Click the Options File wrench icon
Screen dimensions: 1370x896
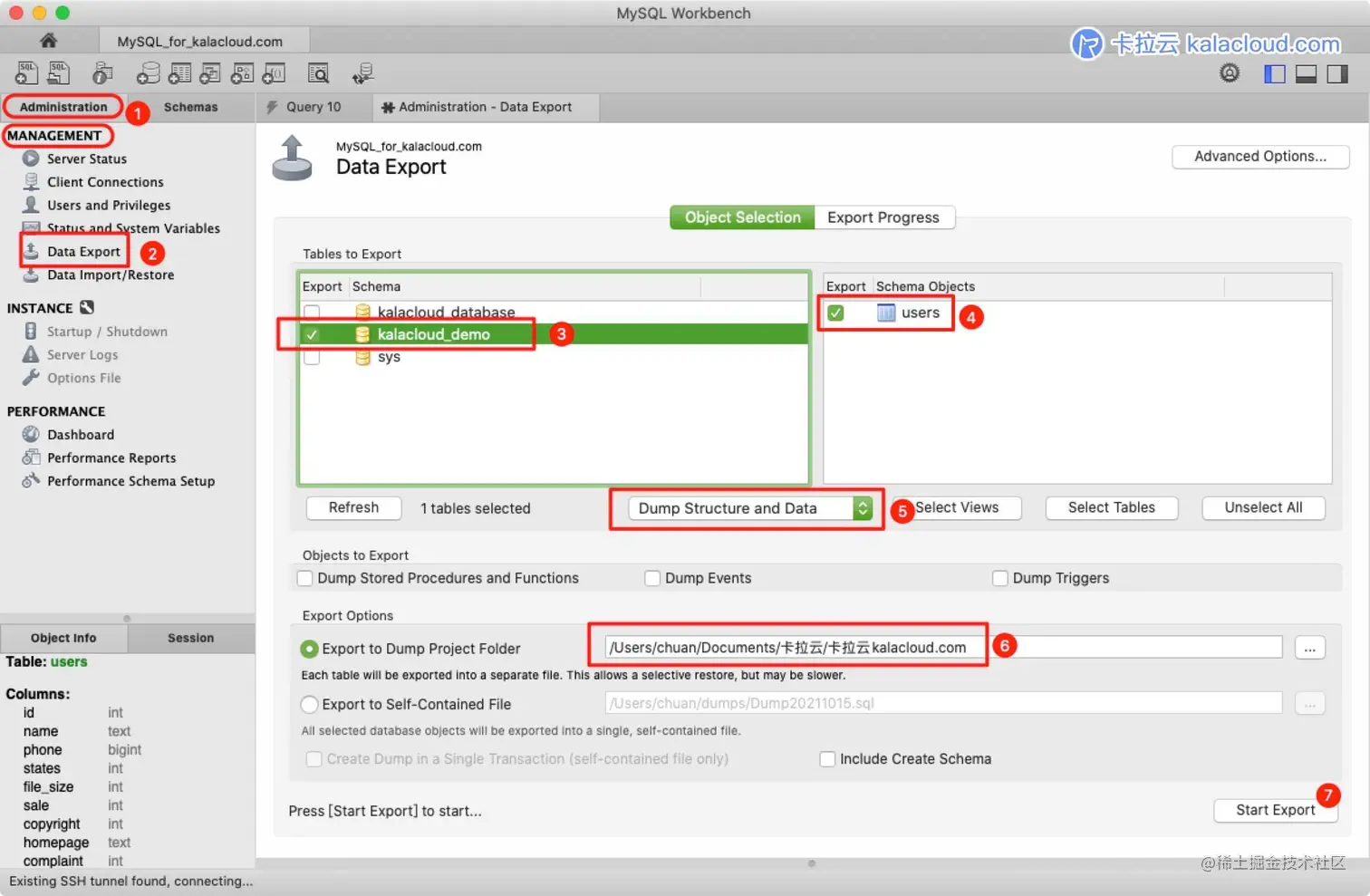point(31,377)
